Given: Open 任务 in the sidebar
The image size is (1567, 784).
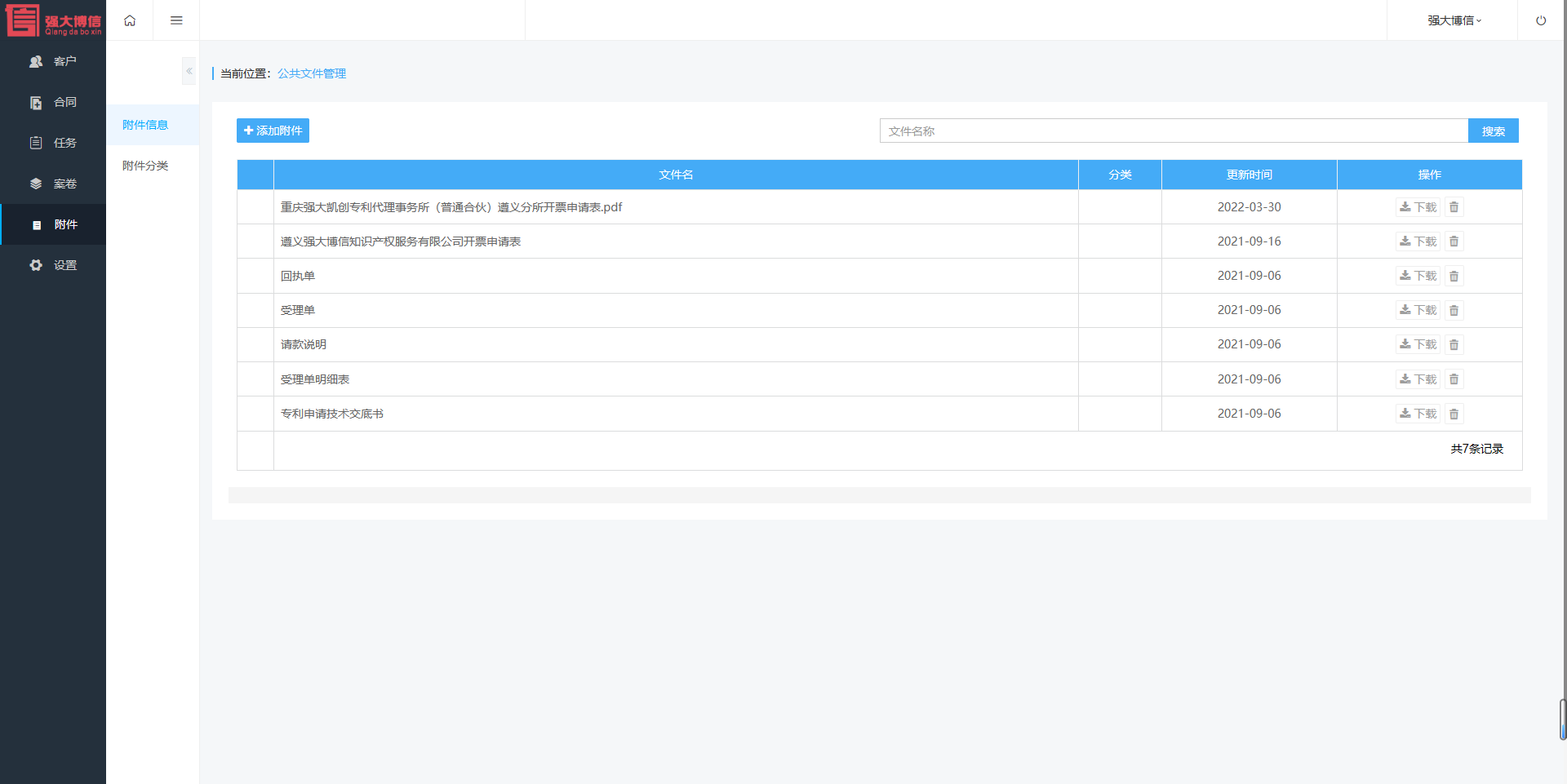Looking at the screenshot, I should tap(53, 143).
